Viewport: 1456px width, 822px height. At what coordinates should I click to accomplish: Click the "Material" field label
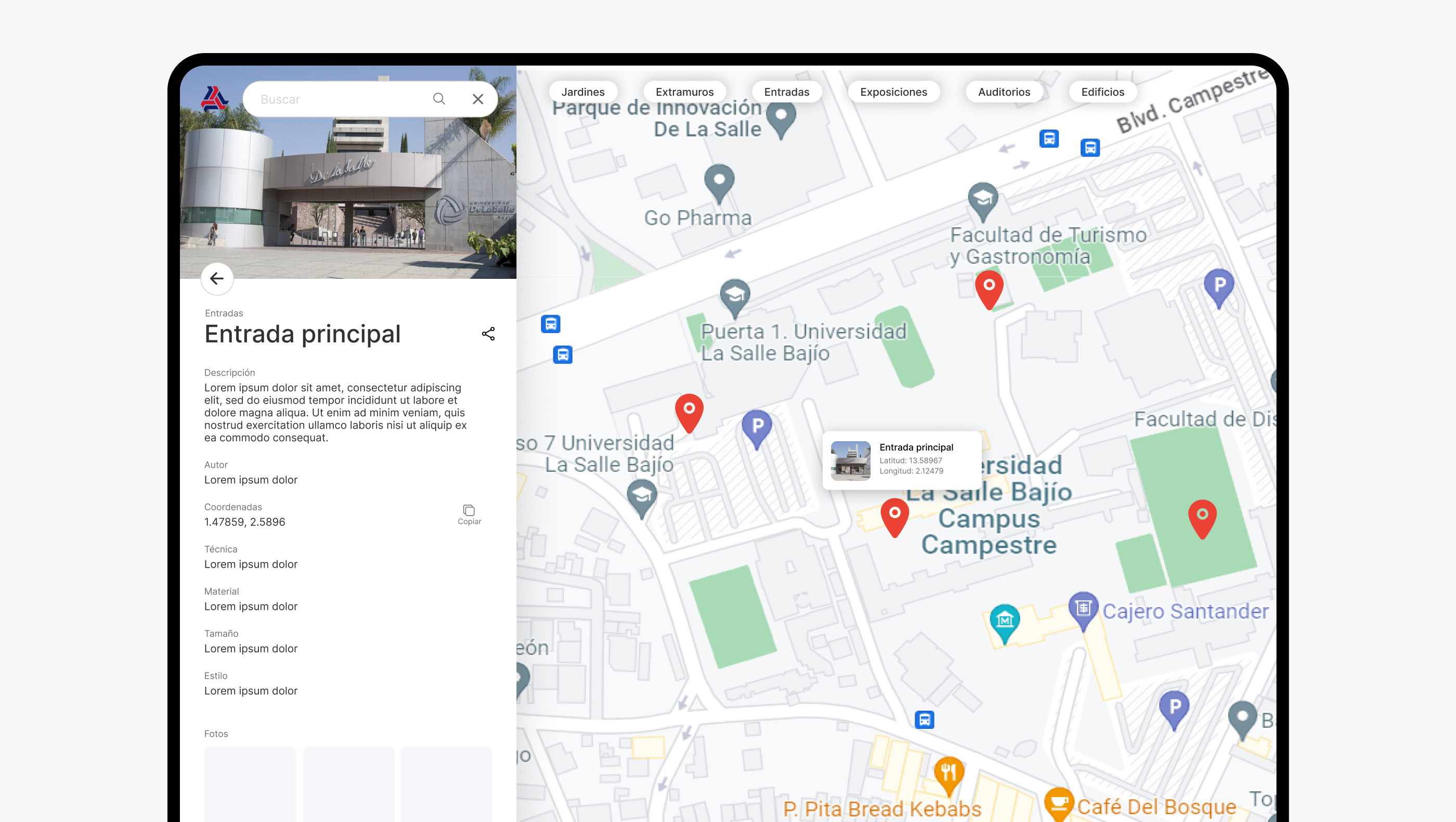tap(222, 591)
